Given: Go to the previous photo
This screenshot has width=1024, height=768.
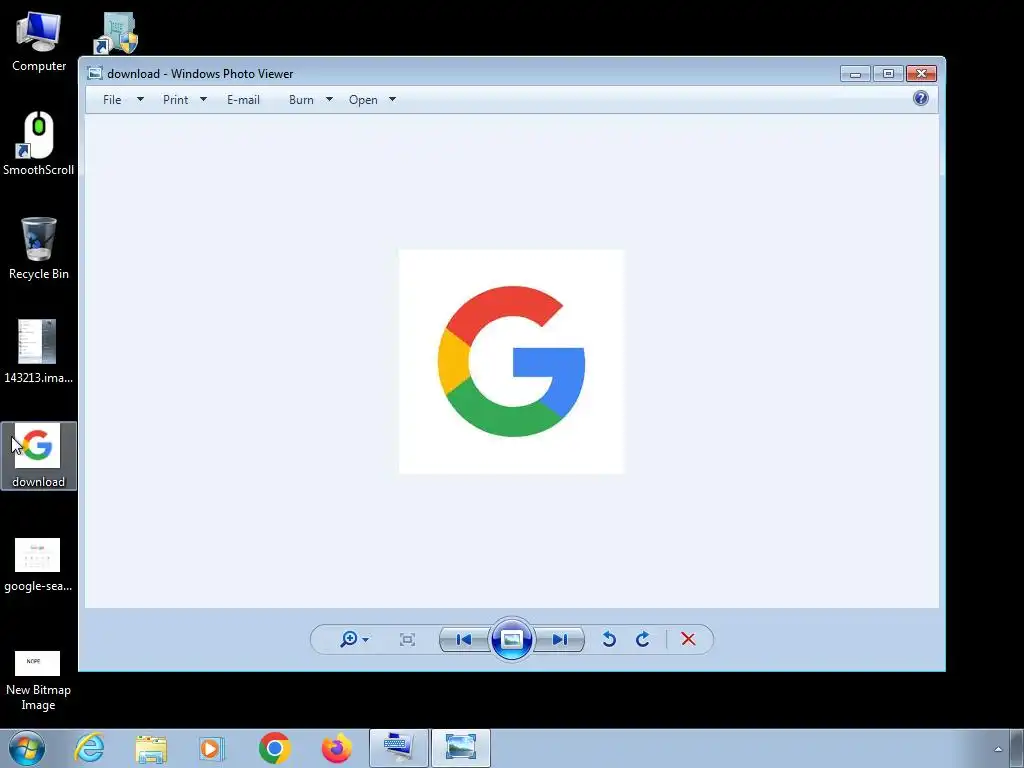Looking at the screenshot, I should coord(464,639).
